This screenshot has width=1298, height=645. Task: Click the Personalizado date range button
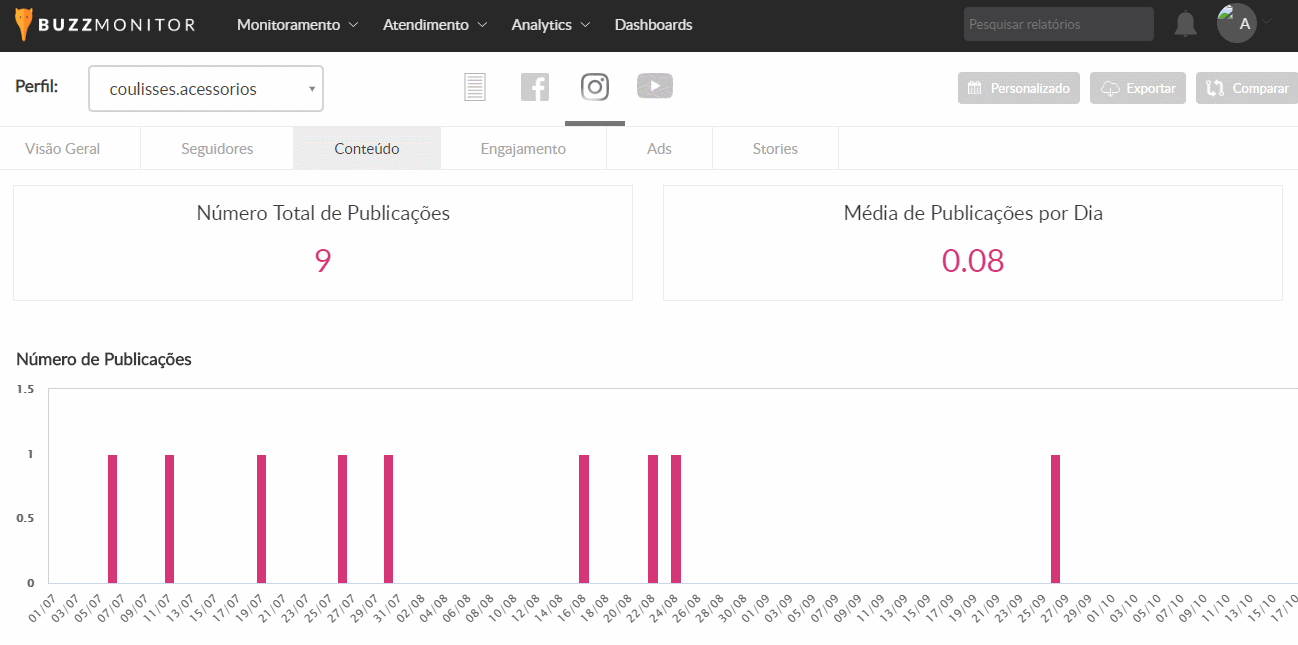point(1019,88)
